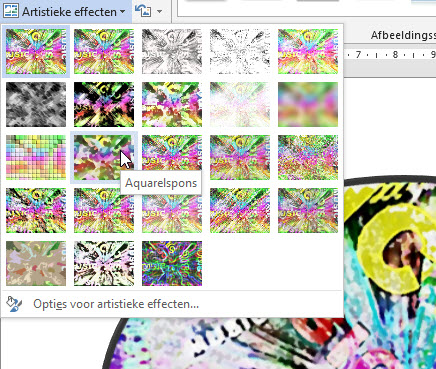Click the paint bucket options icon
Screen dimensions: 436x369
(x=14, y=304)
